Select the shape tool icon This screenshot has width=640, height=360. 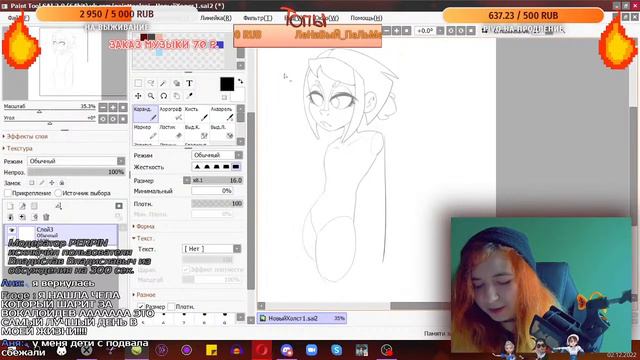(x=176, y=83)
